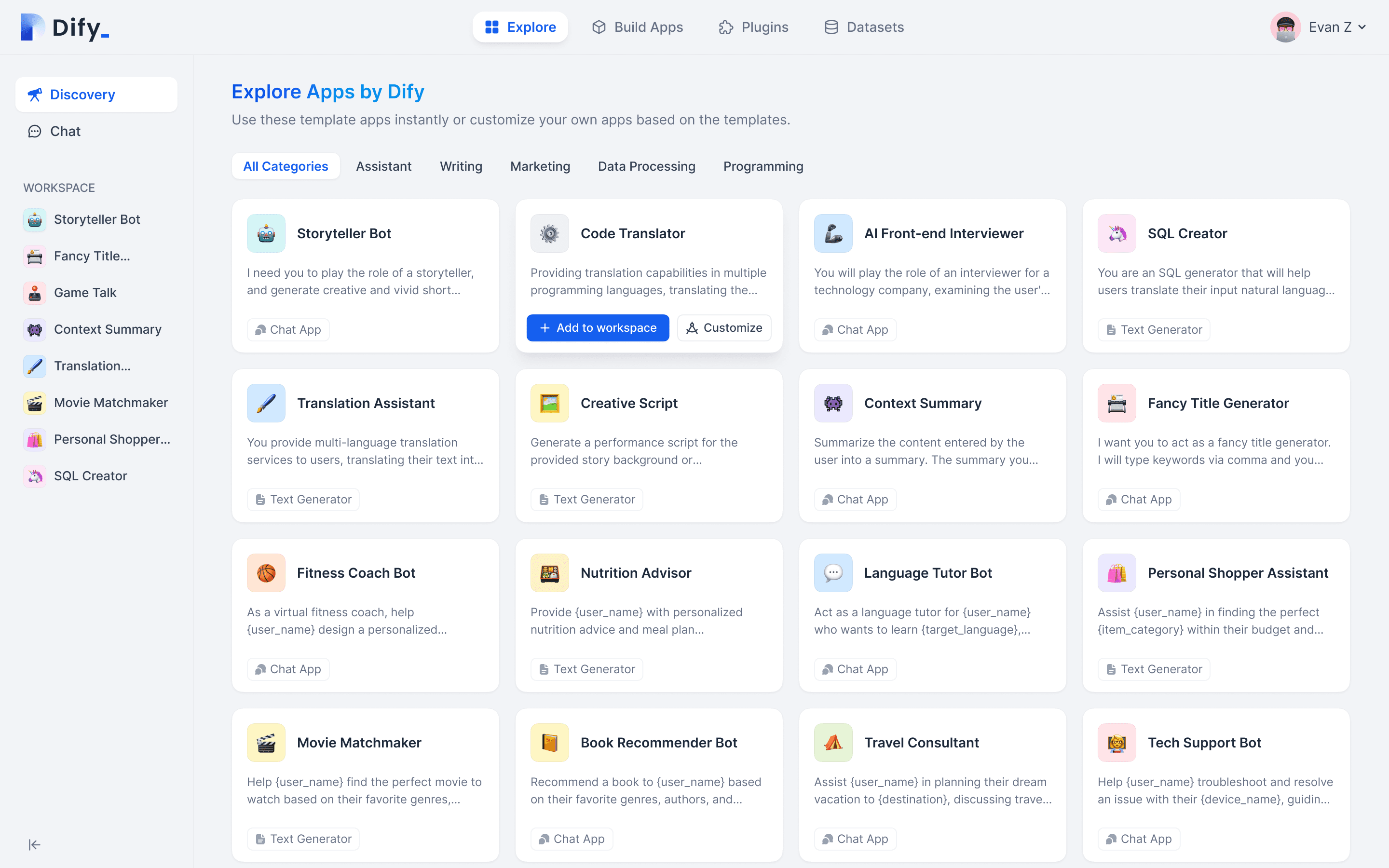Open Storyteller Bot's robot icon in workspace
Viewport: 1389px width, 868px height.
[34, 219]
